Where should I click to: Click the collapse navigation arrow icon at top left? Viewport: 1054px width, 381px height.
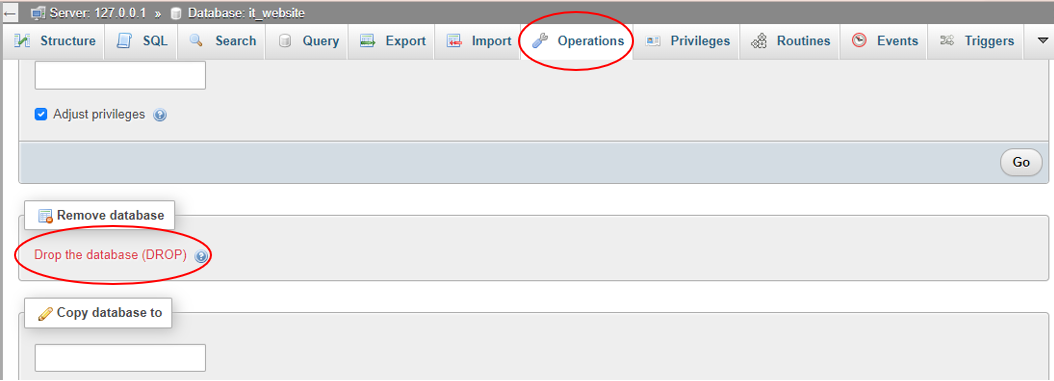[x=10, y=13]
